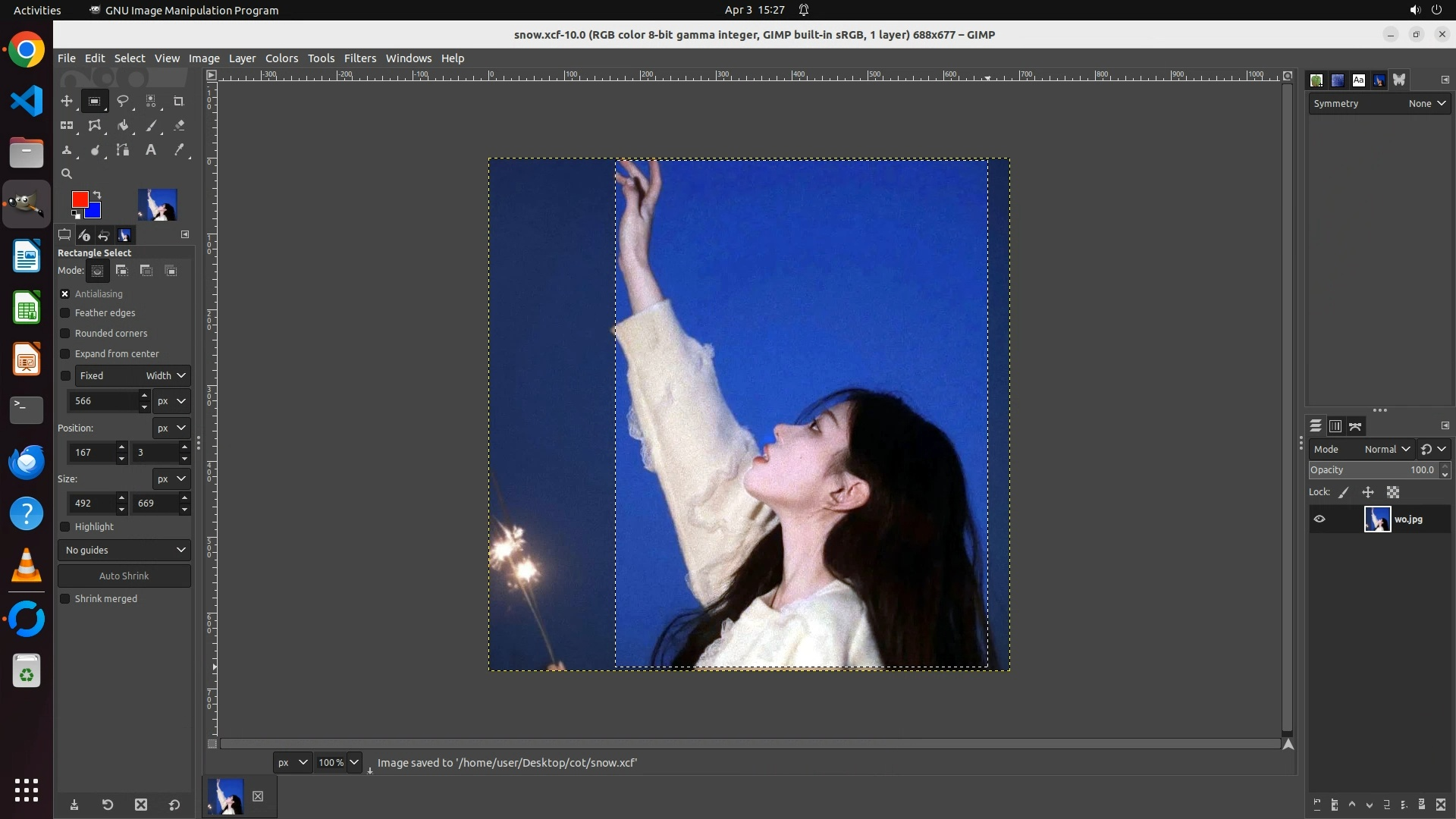Screen dimensions: 1456x819
Task: Select the Eraser tool
Action: click(179, 126)
